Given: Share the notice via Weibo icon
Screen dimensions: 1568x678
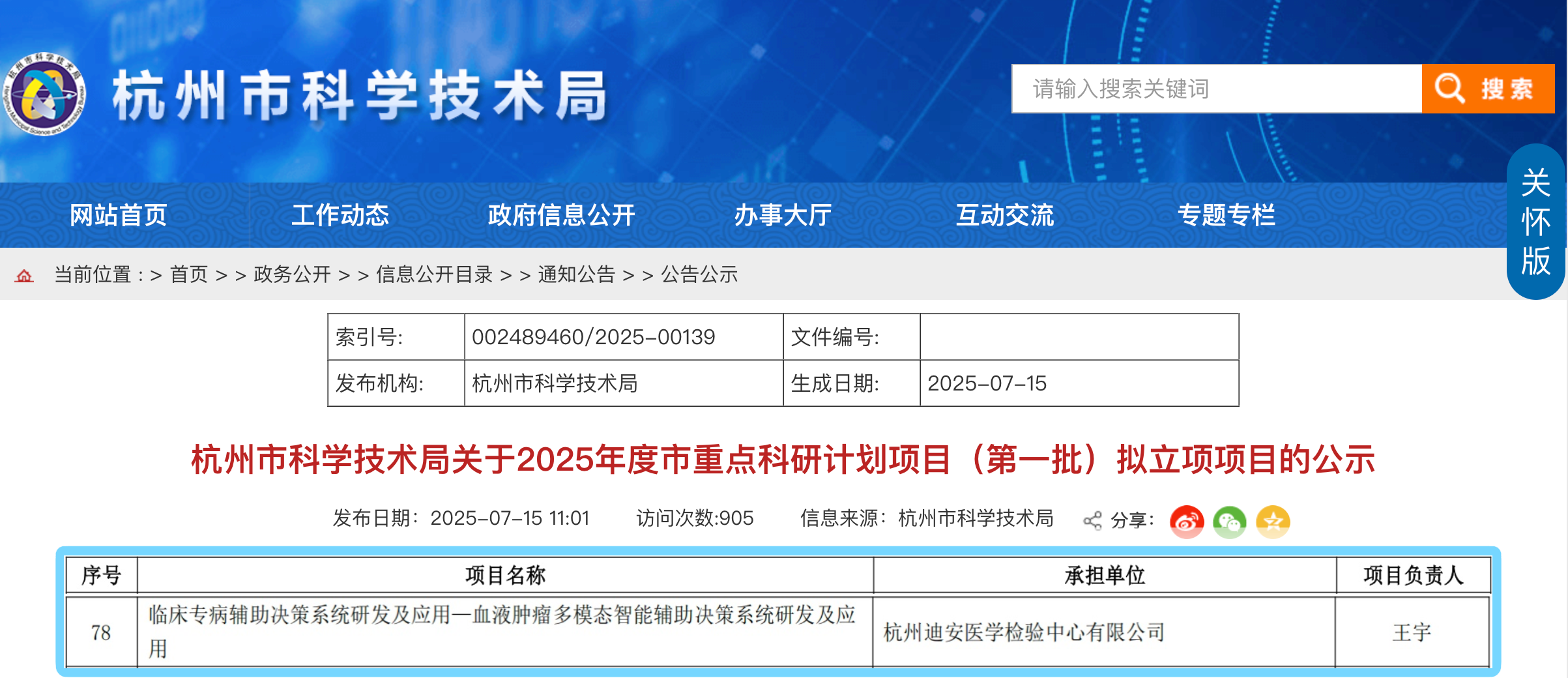Looking at the screenshot, I should point(1186,522).
